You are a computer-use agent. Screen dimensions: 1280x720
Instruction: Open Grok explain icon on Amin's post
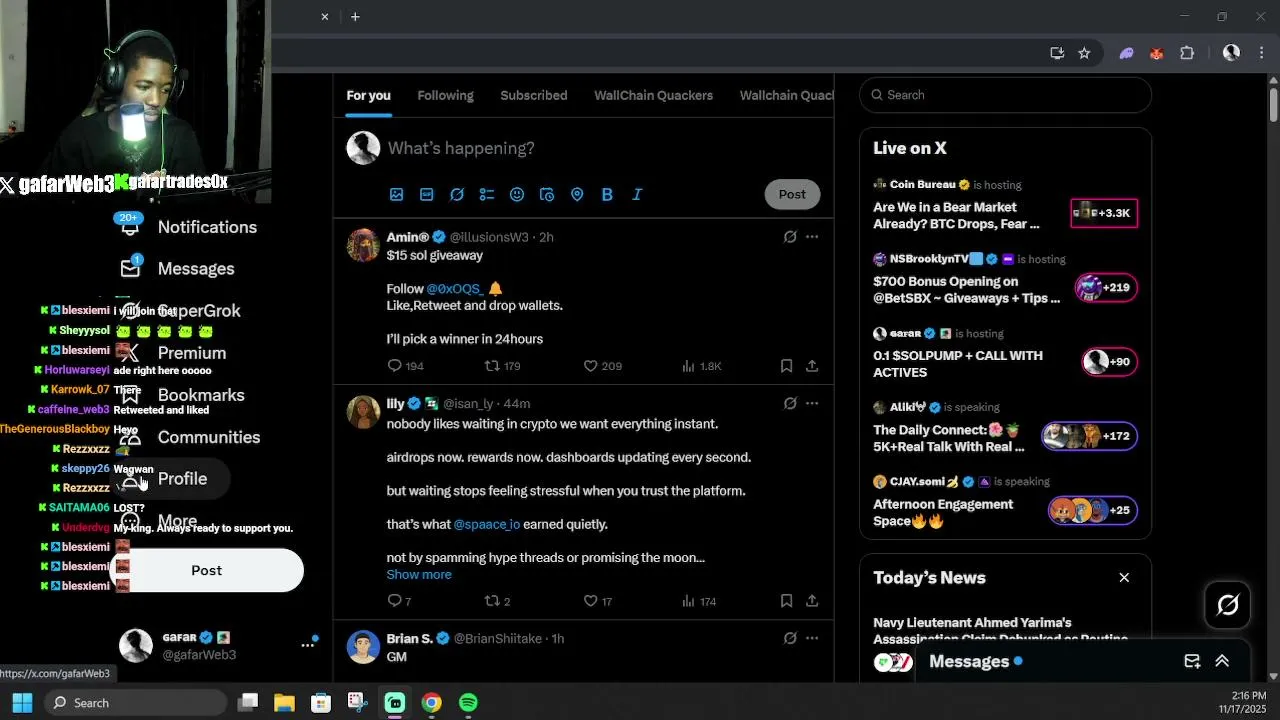[790, 237]
